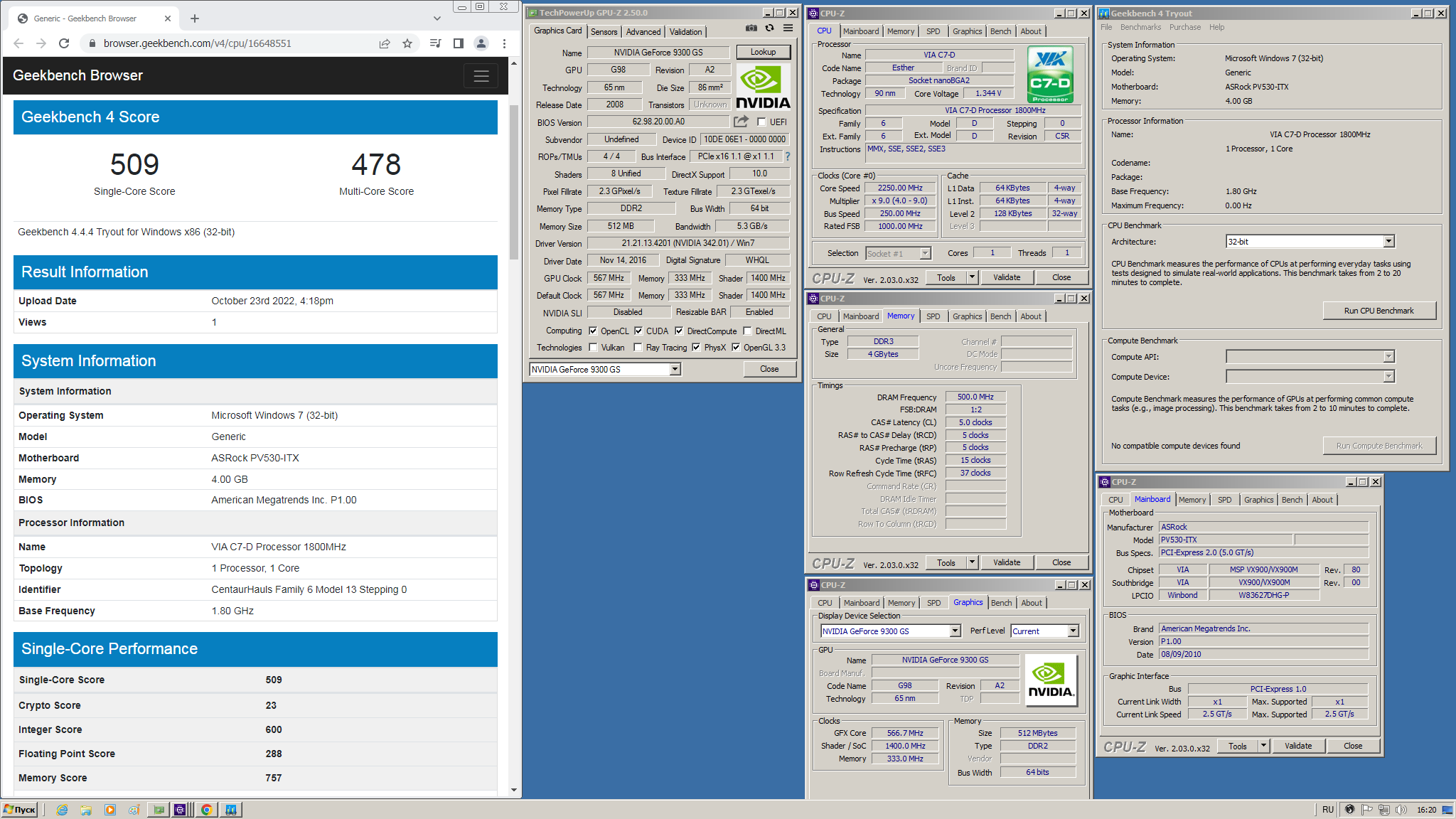1456x819 pixels.
Task: Open Paint from the taskbar
Action: tap(134, 810)
